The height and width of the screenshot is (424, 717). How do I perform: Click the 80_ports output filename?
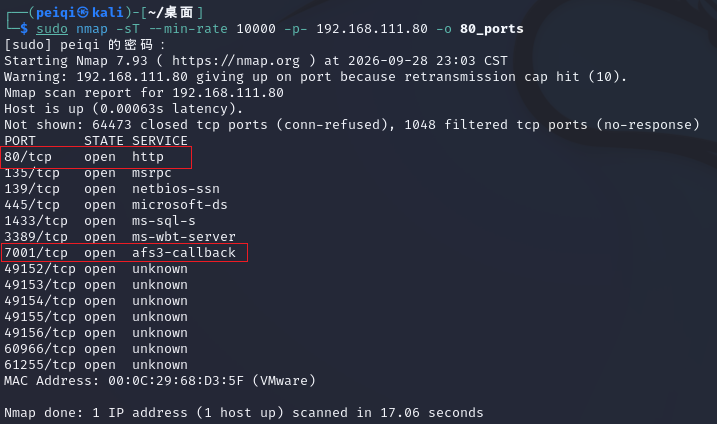click(x=492, y=29)
